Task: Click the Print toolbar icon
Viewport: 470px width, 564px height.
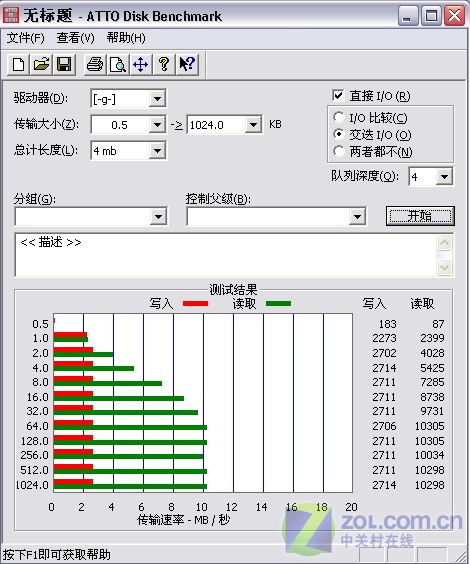Action: coord(95,65)
